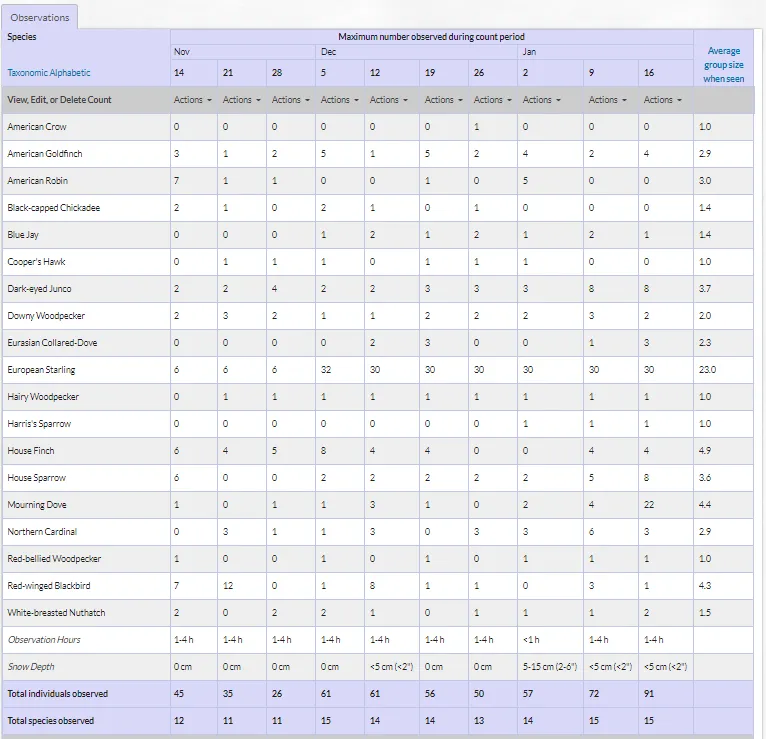Select European Starling average group size 23.0
The image size is (766, 739).
tap(707, 370)
